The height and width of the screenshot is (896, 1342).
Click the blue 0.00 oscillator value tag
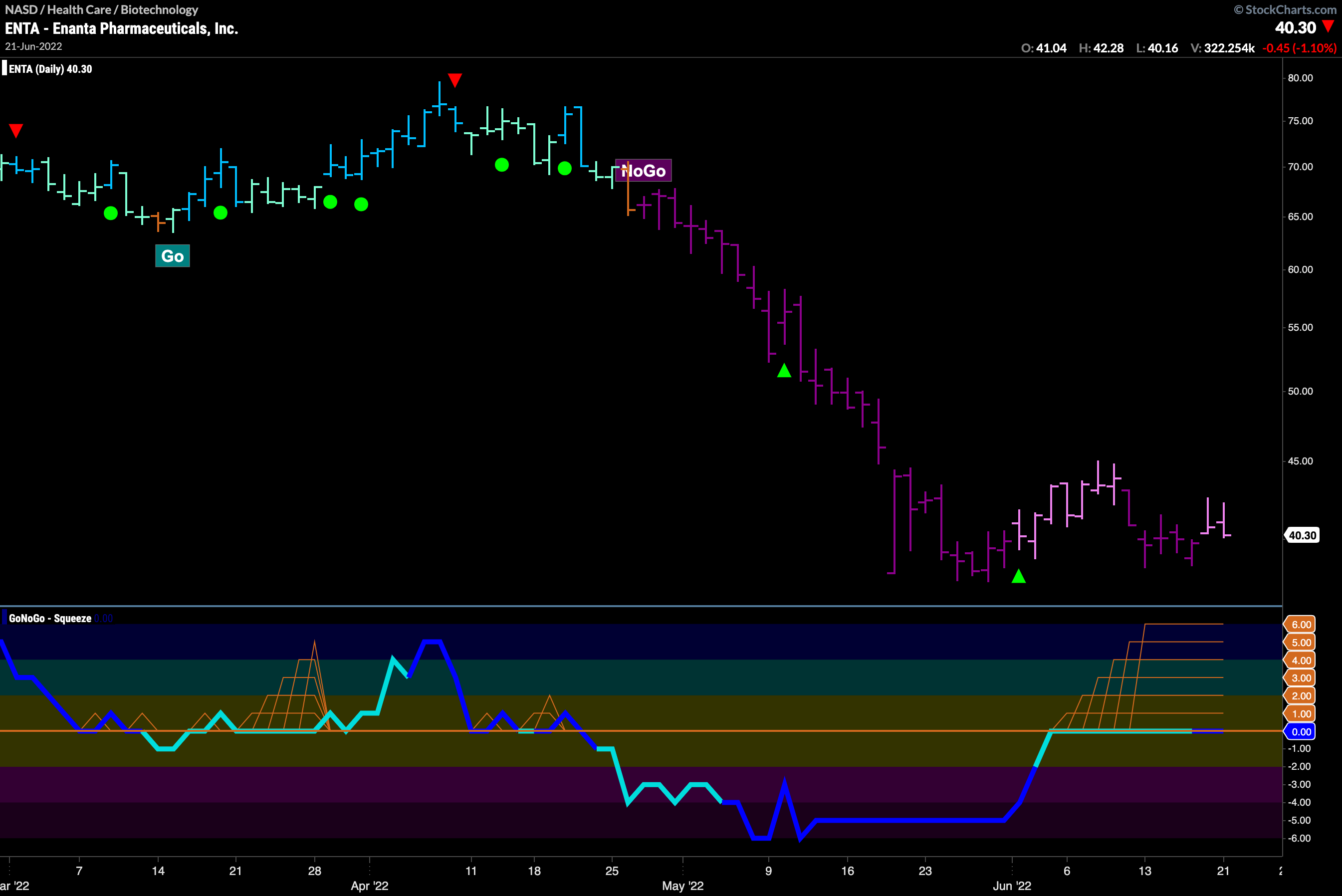click(x=1300, y=731)
